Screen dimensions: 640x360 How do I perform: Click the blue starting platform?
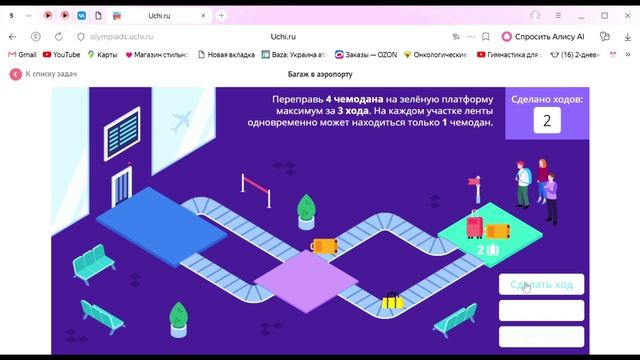pos(162,227)
